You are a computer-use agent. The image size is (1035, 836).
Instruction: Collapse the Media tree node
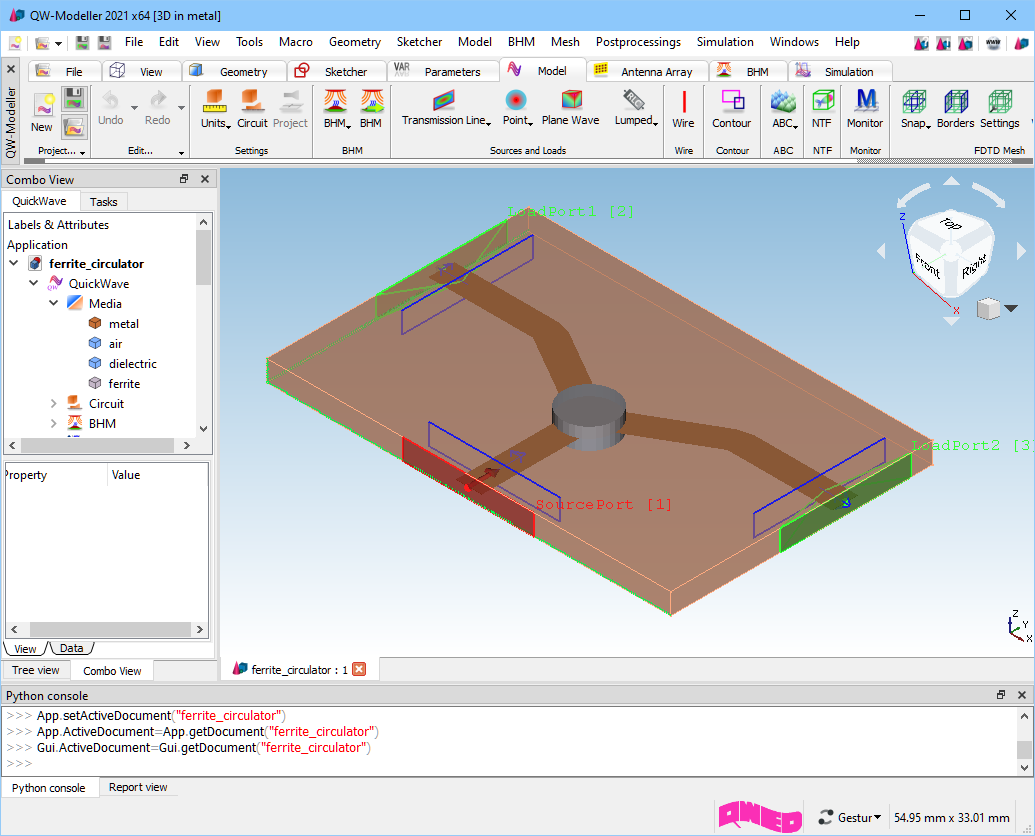pyautogui.click(x=53, y=304)
